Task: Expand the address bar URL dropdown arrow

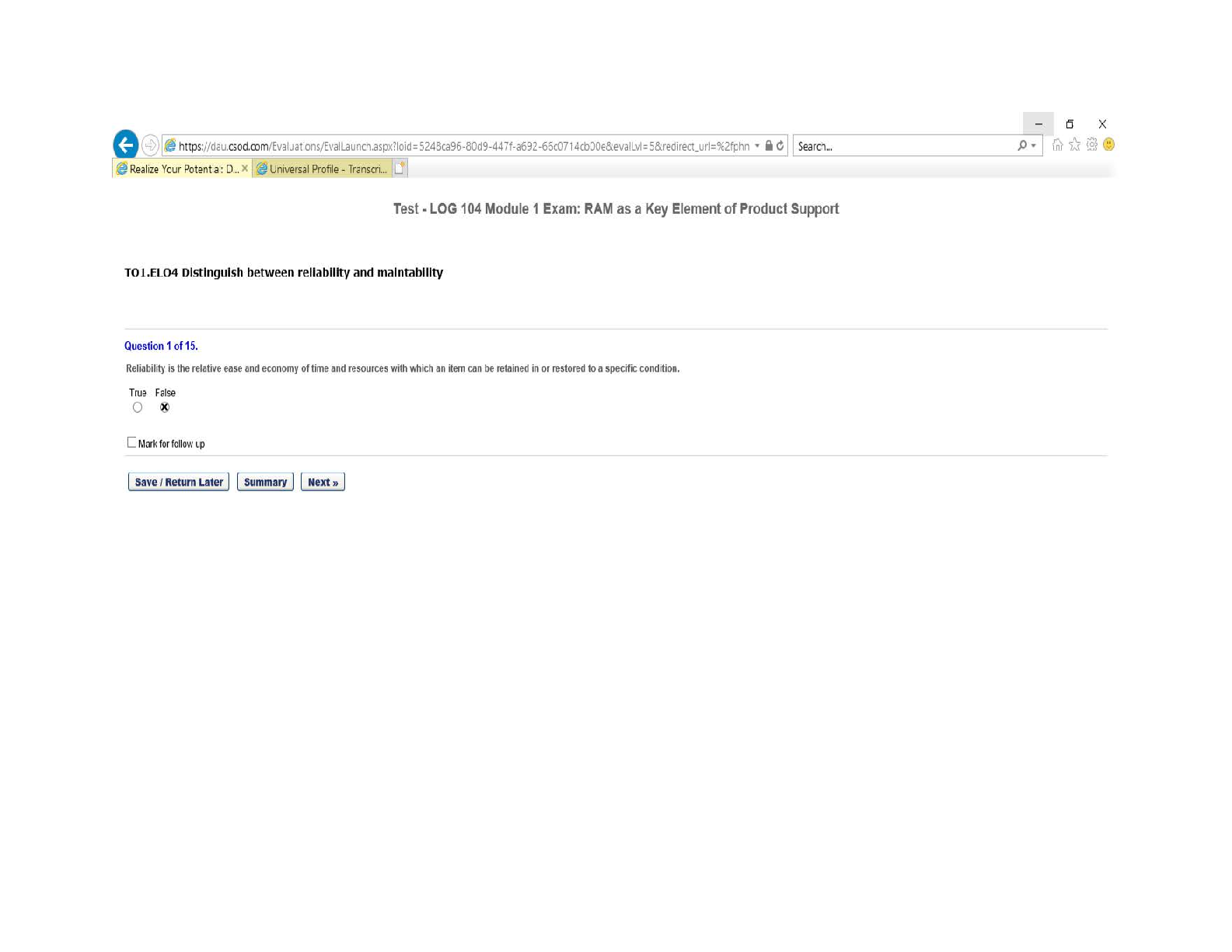Action: pyautogui.click(x=757, y=146)
